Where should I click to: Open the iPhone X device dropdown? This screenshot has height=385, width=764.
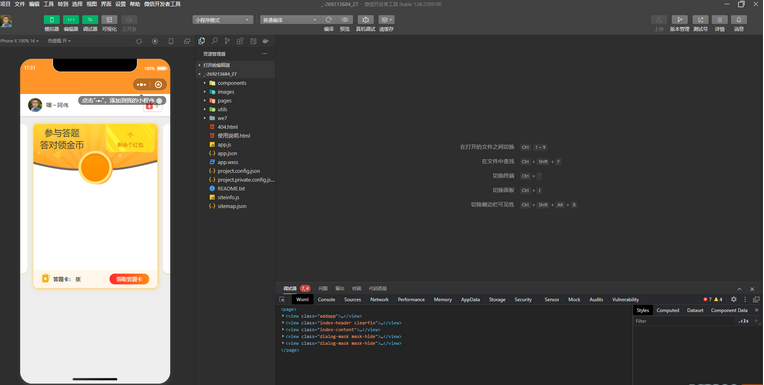click(19, 41)
